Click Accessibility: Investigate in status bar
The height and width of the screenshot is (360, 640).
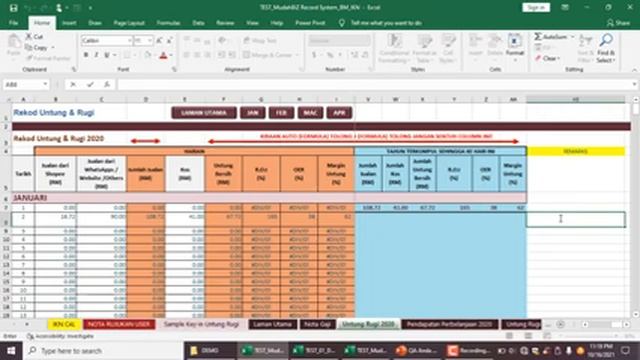(x=60, y=336)
